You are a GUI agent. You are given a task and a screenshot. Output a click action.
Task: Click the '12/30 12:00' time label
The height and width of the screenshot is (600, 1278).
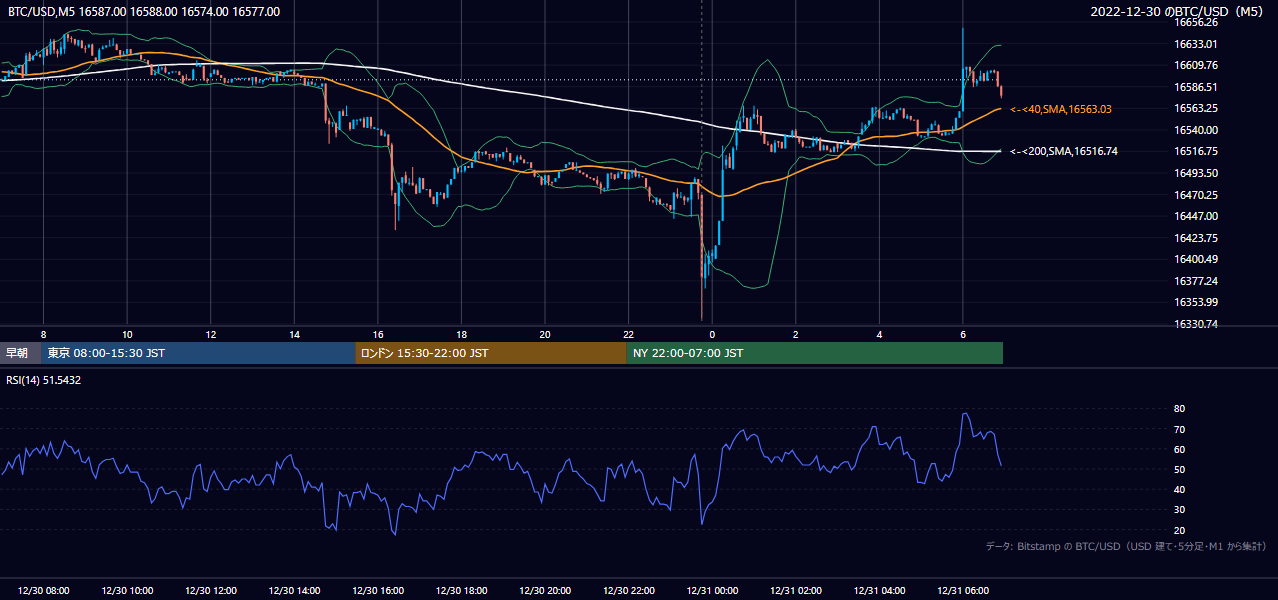[211, 591]
